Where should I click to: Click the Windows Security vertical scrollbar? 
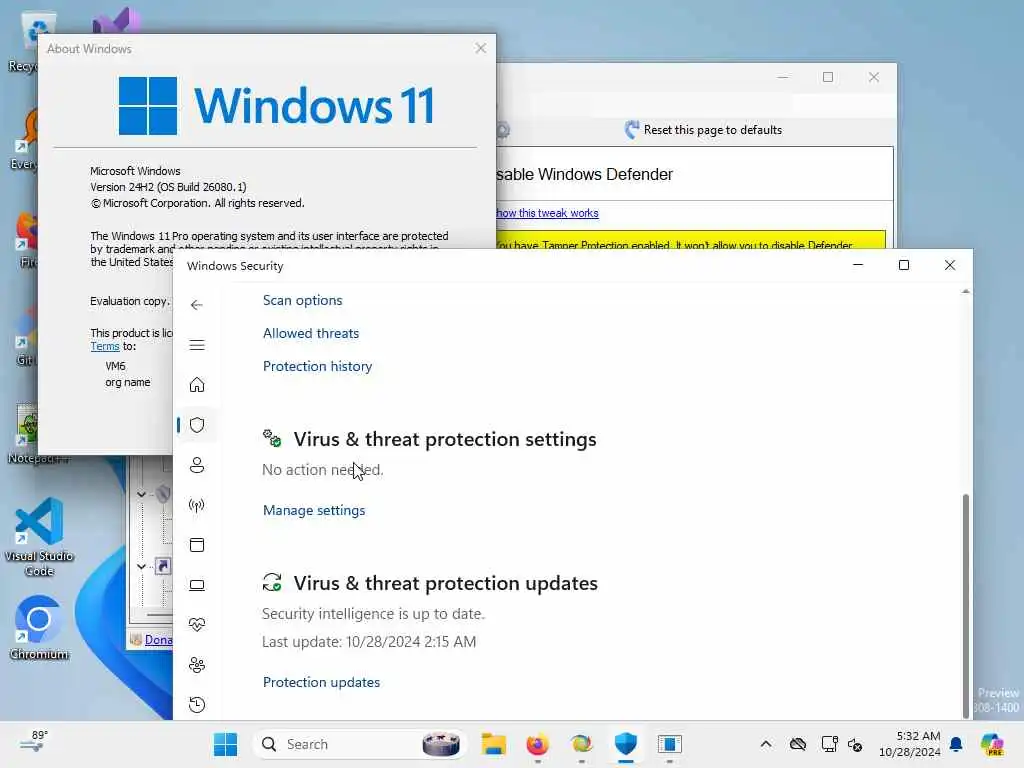[x=965, y=605]
